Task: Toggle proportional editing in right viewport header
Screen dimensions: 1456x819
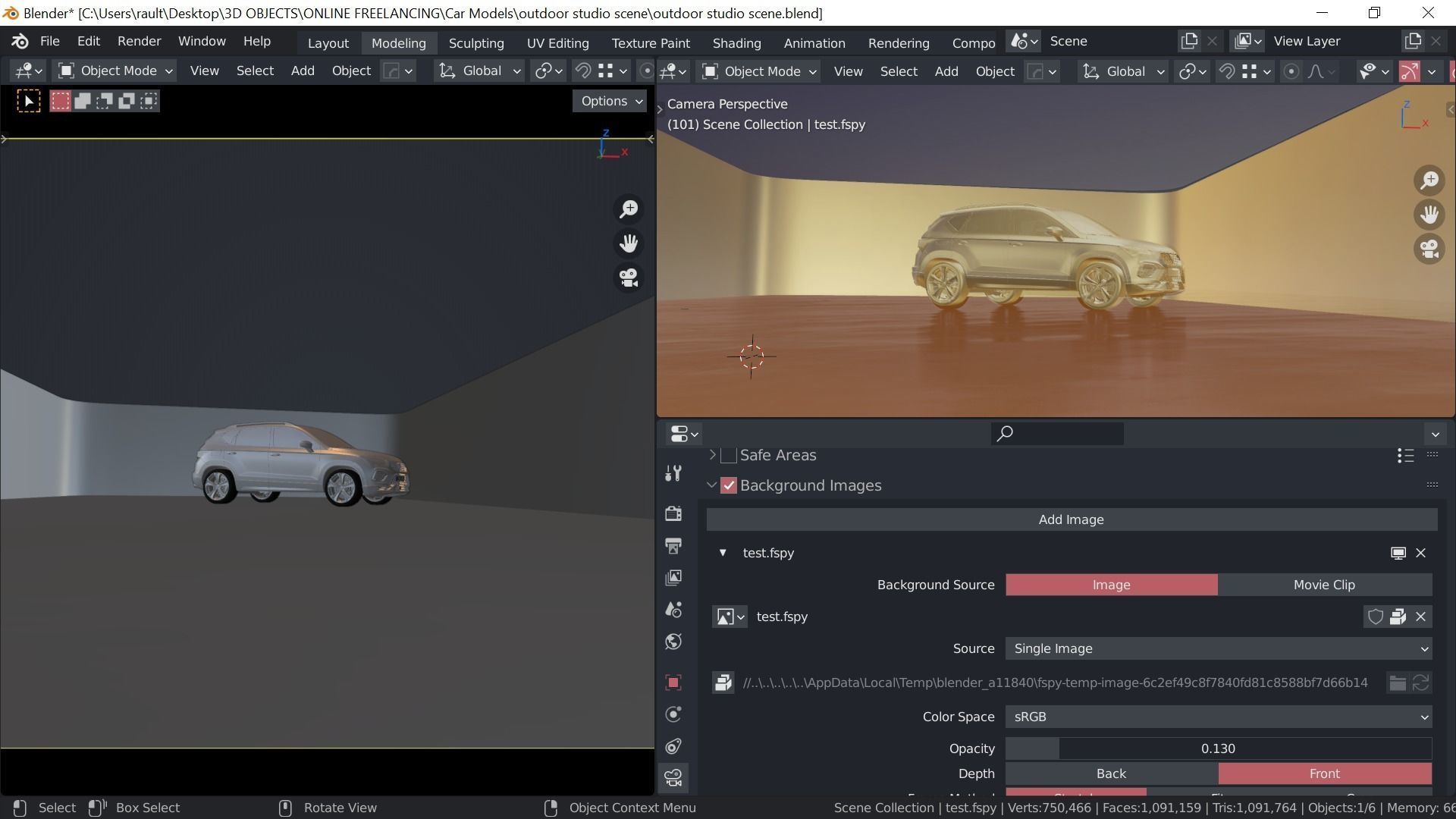Action: [1291, 71]
